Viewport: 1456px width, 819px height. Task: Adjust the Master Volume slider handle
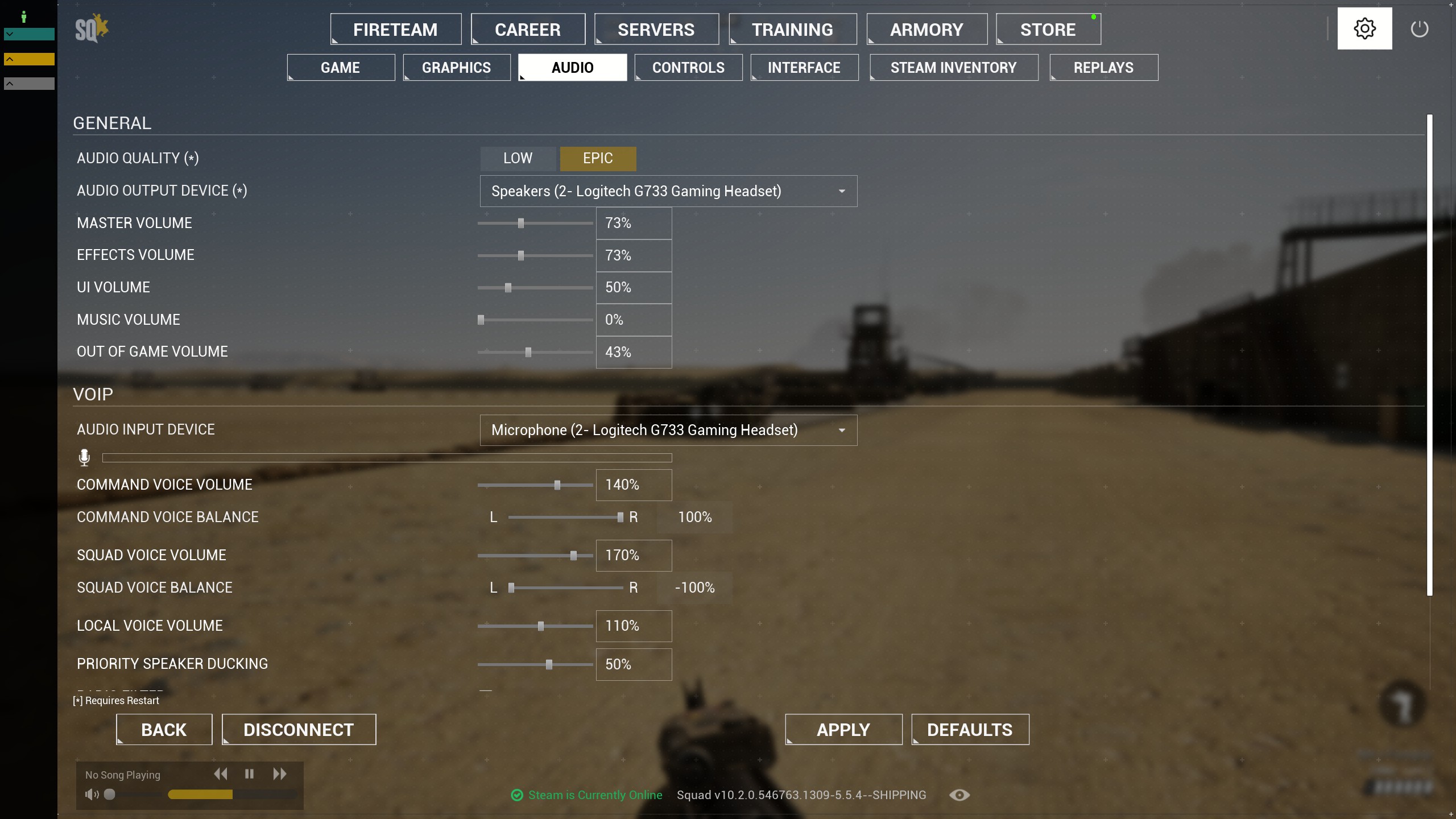pos(521,224)
